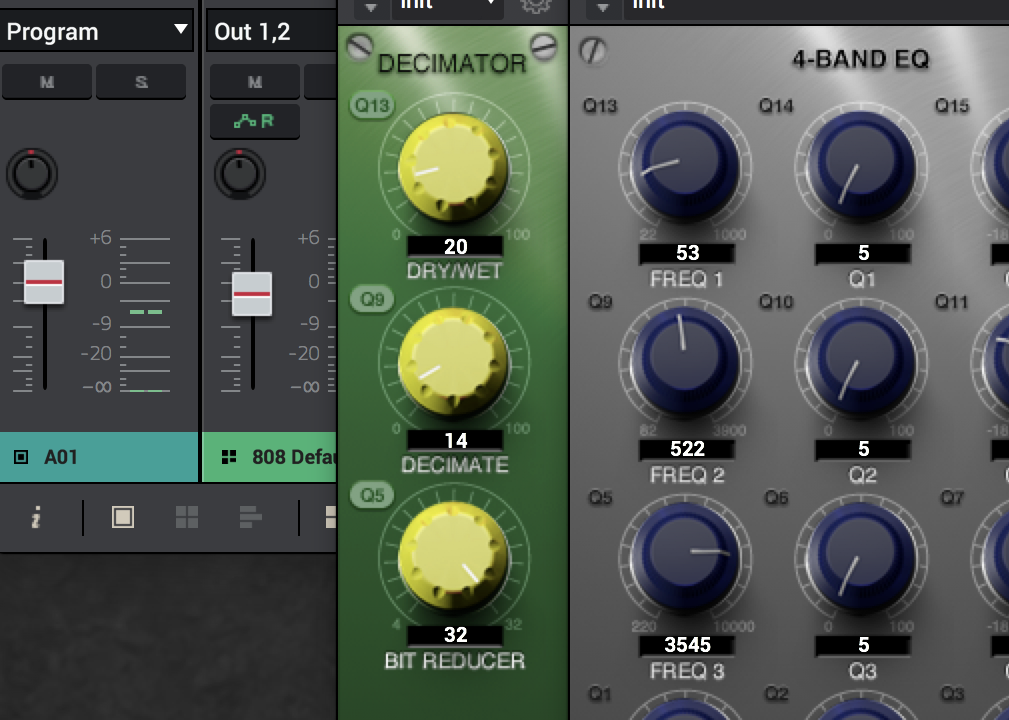The height and width of the screenshot is (720, 1009).
Task: Click the FREQ 3 value field showing 3545
Action: tap(687, 645)
